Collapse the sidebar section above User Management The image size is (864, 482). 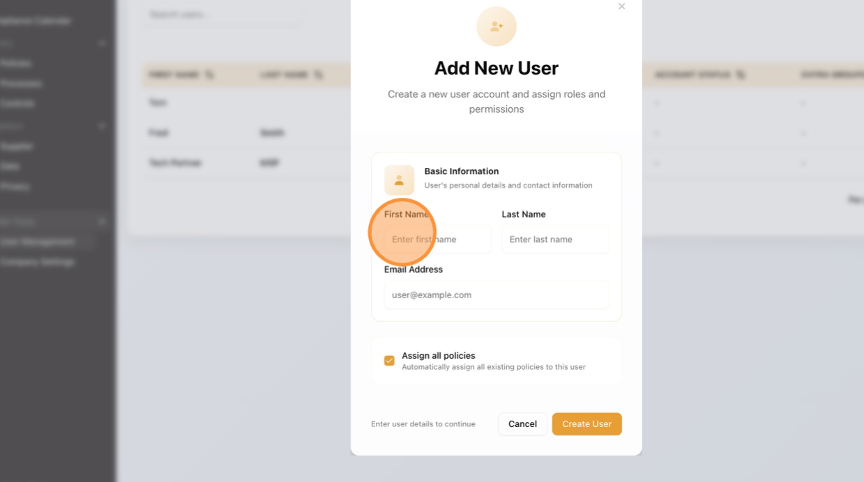(x=102, y=221)
